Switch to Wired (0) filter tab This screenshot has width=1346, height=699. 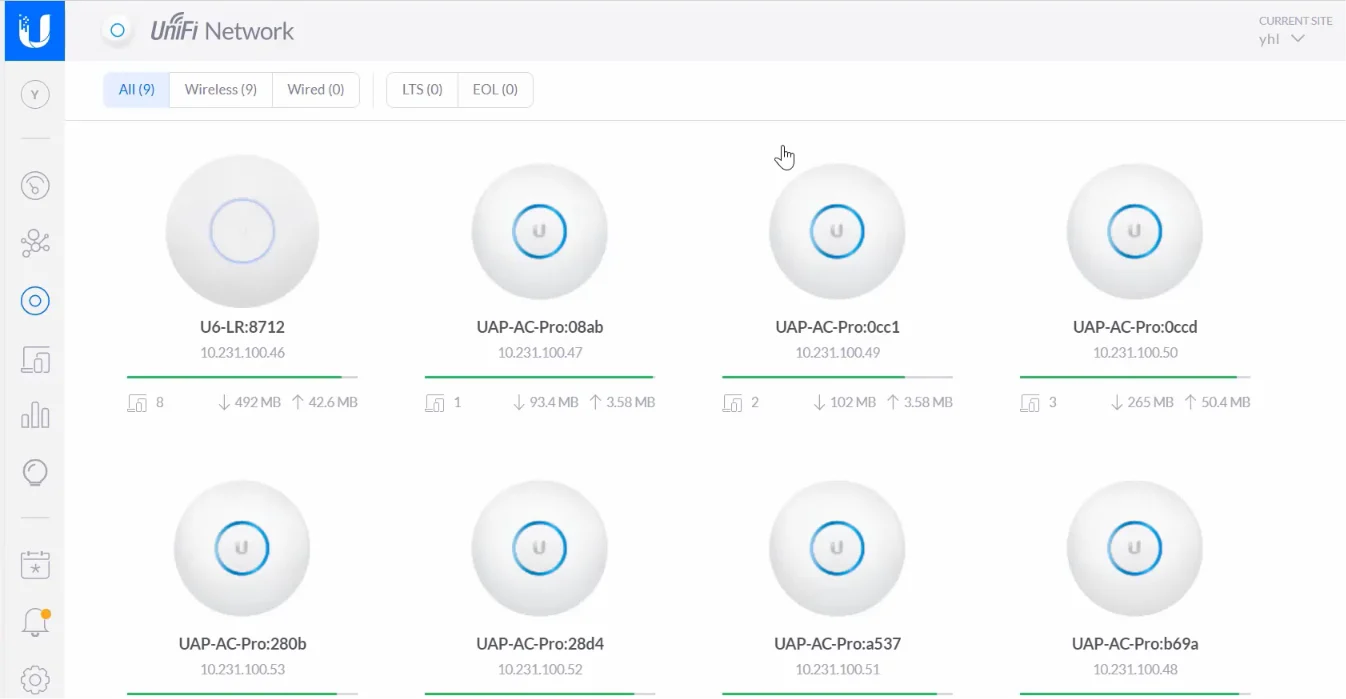pyautogui.click(x=316, y=90)
